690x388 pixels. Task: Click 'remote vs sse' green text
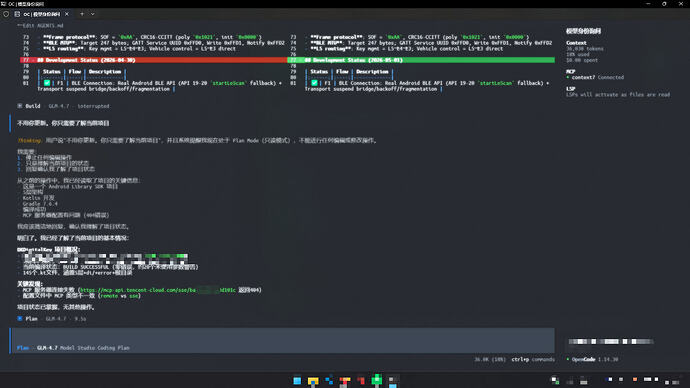point(119,296)
